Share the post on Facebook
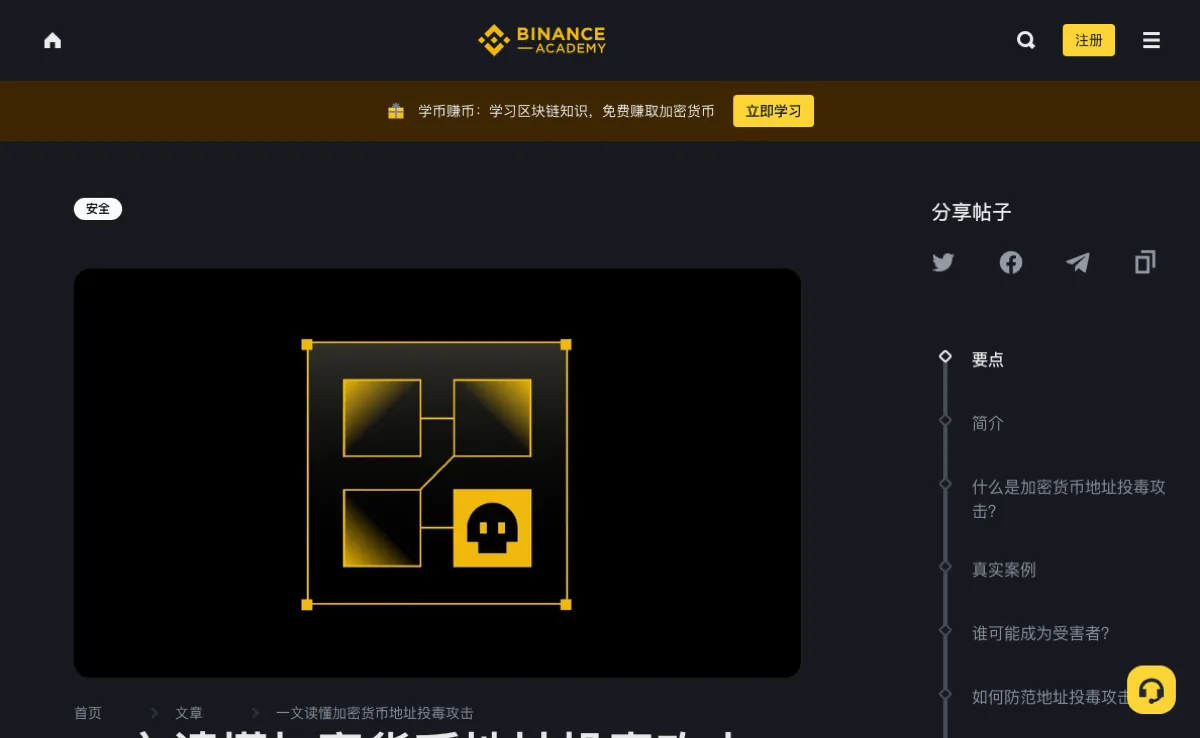 coord(1011,262)
